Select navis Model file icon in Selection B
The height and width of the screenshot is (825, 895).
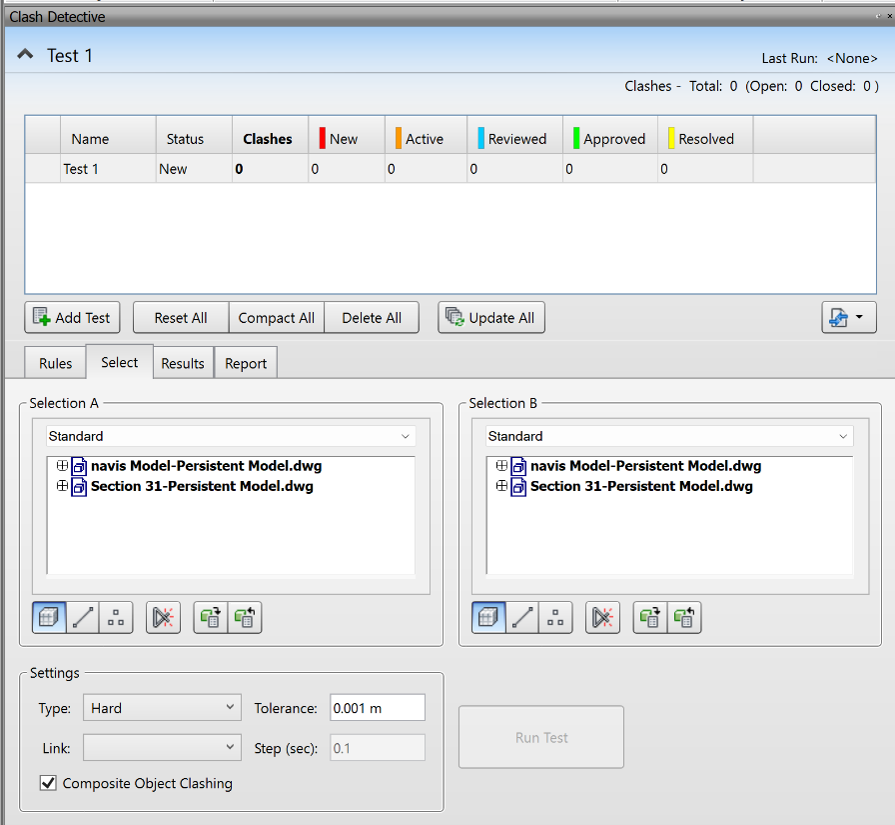[518, 466]
